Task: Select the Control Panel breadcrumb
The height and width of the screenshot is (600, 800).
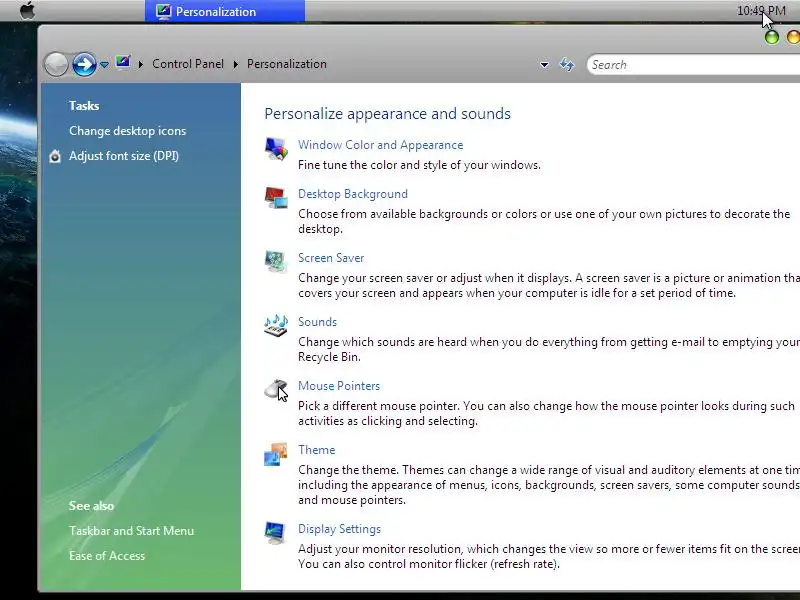Action: [x=188, y=64]
